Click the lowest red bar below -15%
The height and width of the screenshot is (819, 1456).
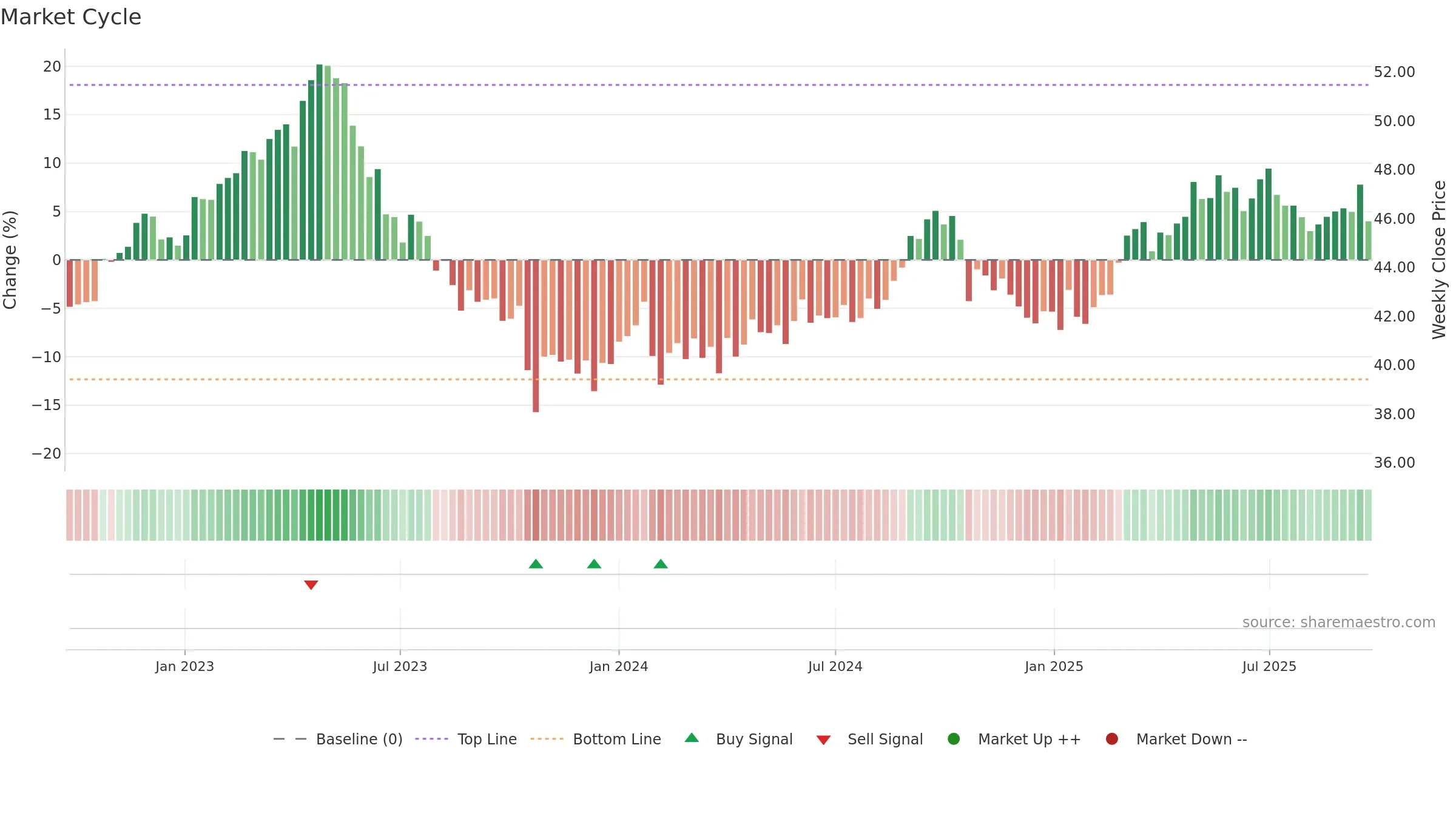tap(536, 336)
